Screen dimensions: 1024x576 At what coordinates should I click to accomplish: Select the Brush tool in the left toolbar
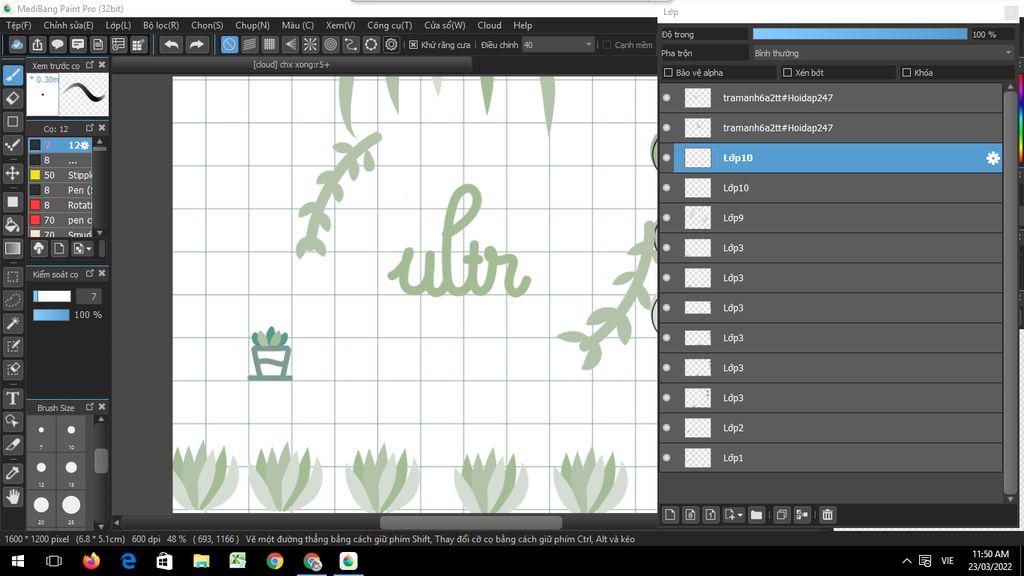point(12,75)
